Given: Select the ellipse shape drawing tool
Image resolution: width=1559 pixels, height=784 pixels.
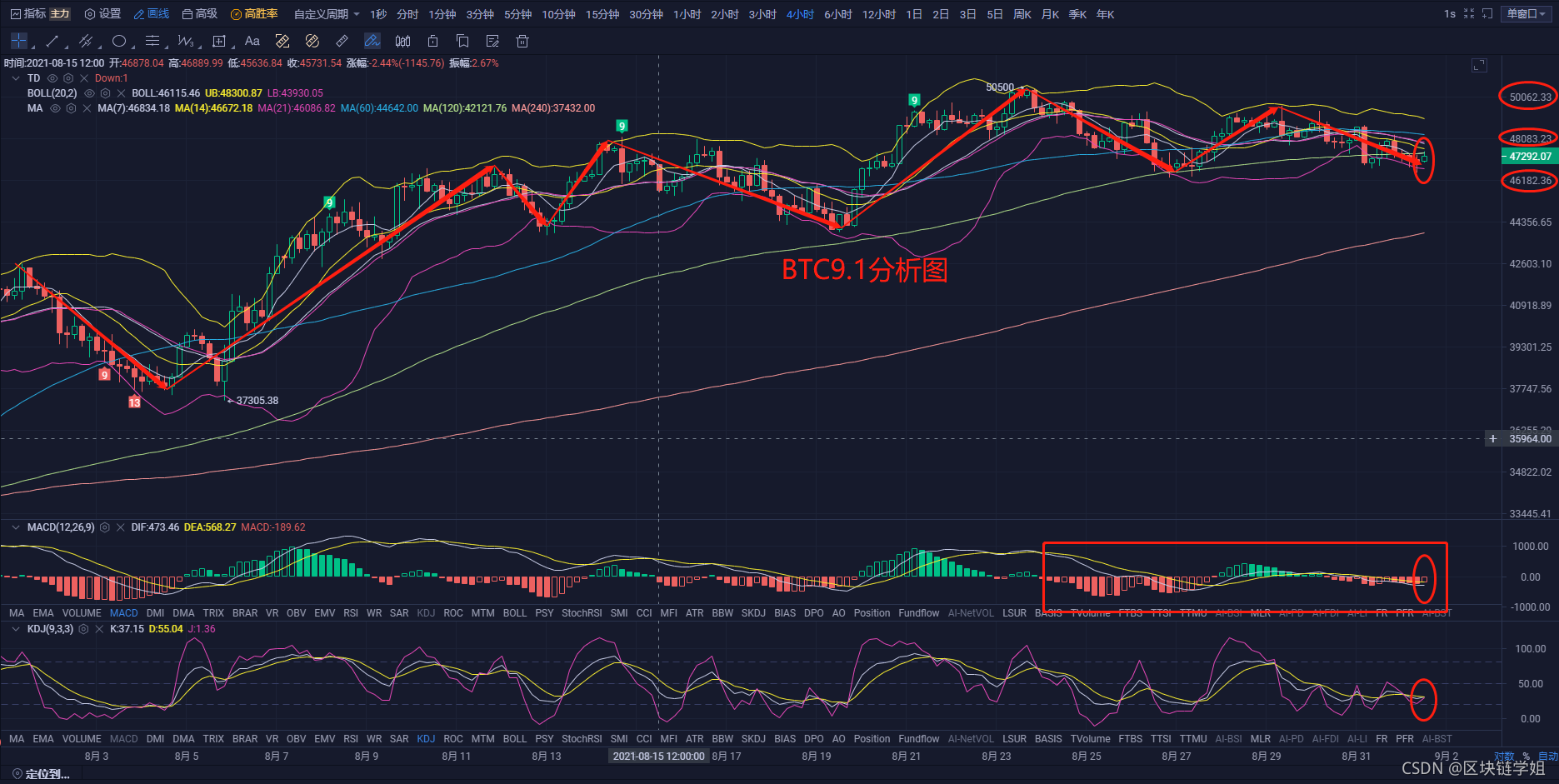Looking at the screenshot, I should coord(119,41).
